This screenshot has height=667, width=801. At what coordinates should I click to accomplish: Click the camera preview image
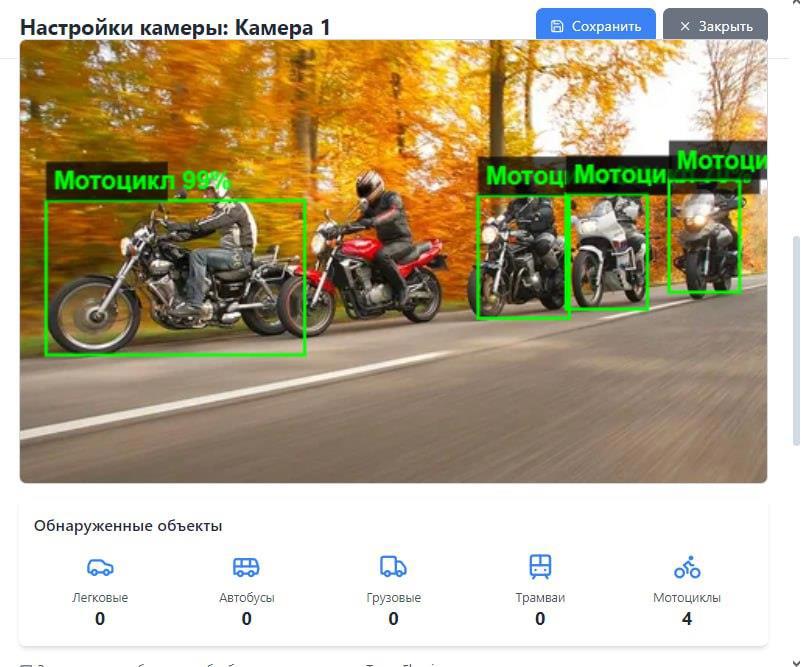393,261
